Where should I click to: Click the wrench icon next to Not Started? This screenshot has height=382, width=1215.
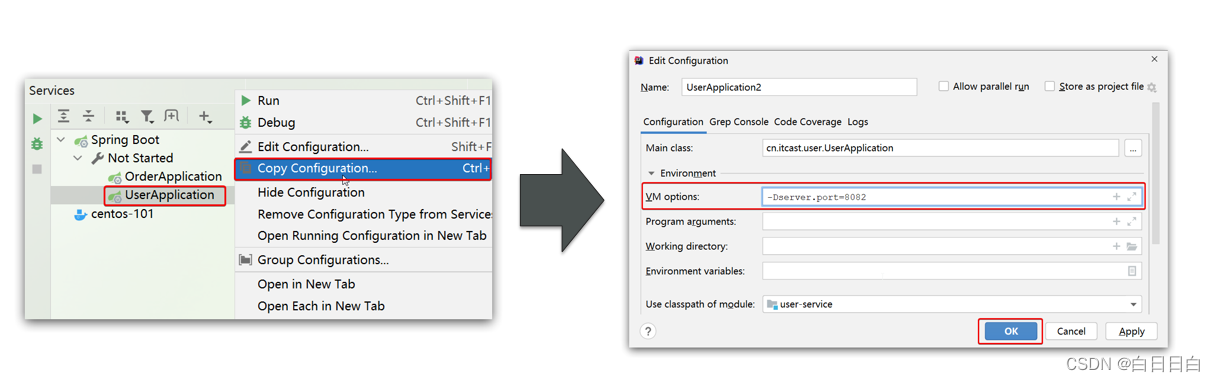tap(98, 158)
